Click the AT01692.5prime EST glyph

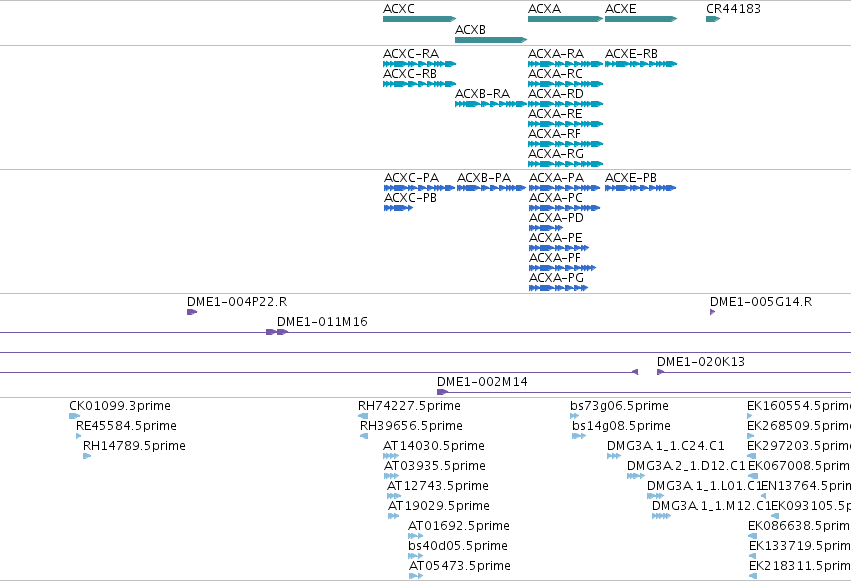[416, 537]
